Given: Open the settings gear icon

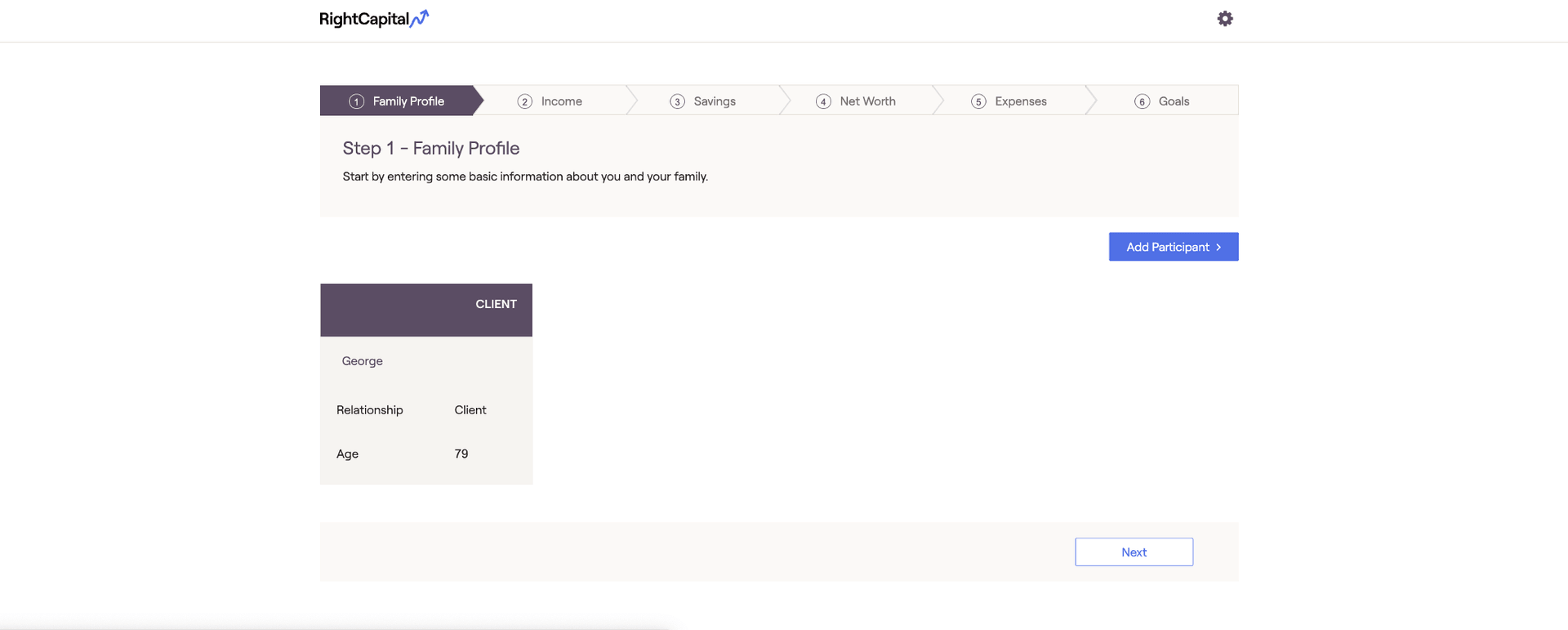Looking at the screenshot, I should click(1224, 19).
